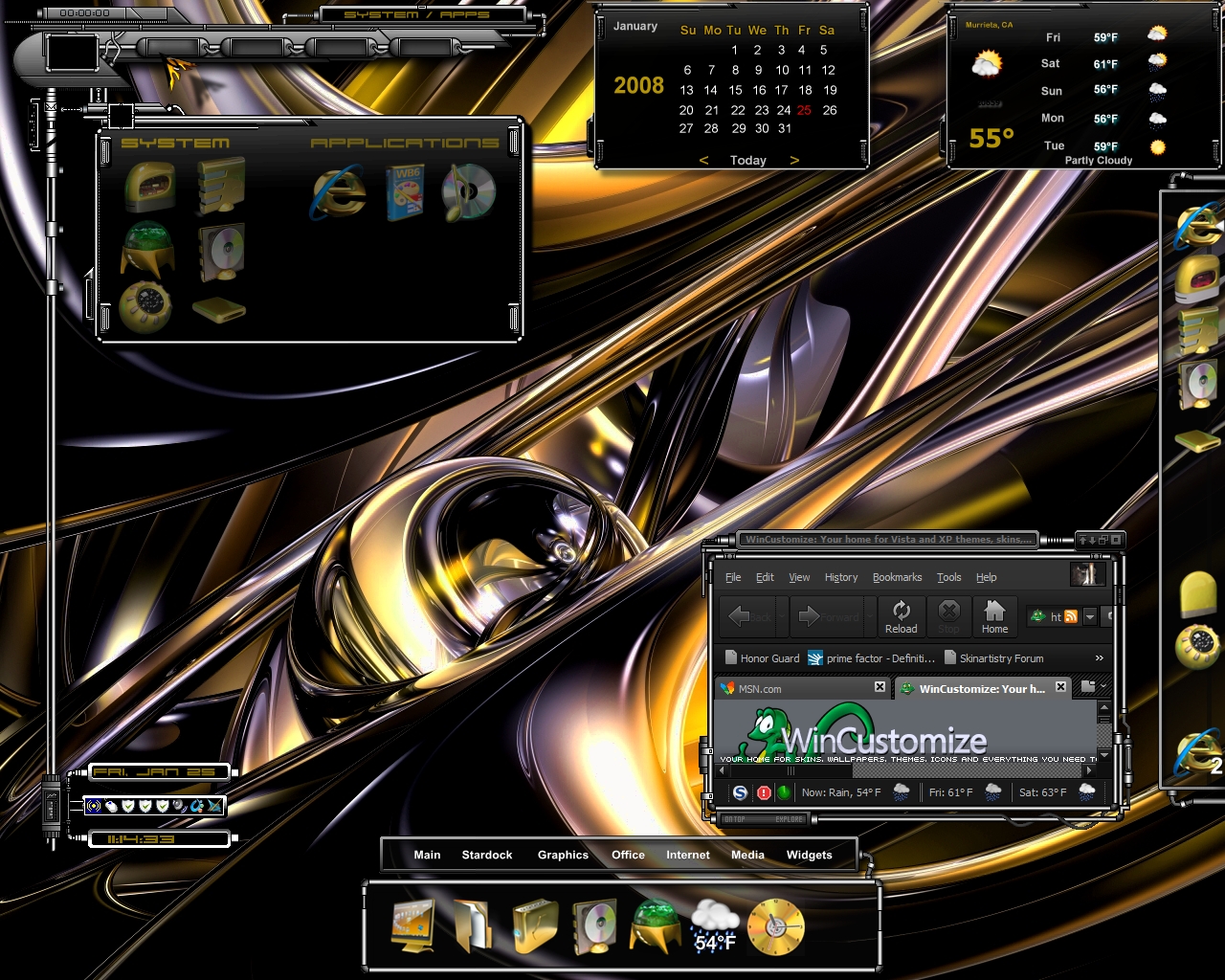The width and height of the screenshot is (1225, 980).
Task: Launch the WB6 WindowBlinds box icon
Action: tap(405, 191)
